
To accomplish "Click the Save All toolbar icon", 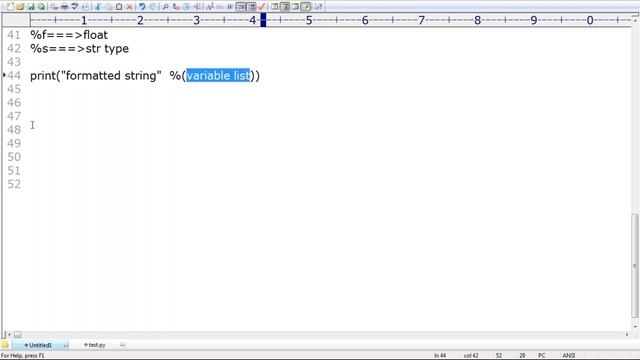I will [41, 7].
